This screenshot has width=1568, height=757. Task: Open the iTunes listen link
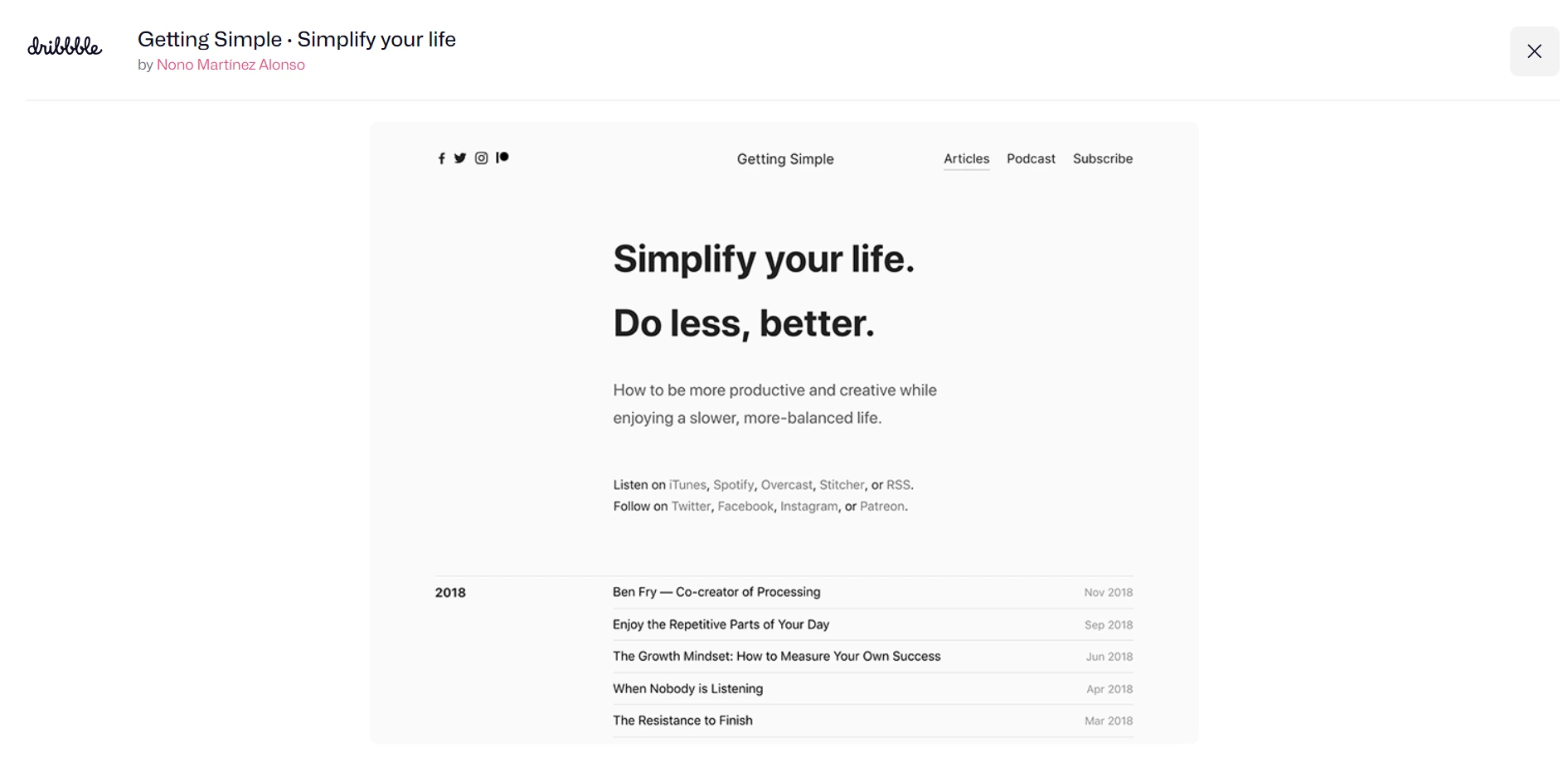point(687,485)
